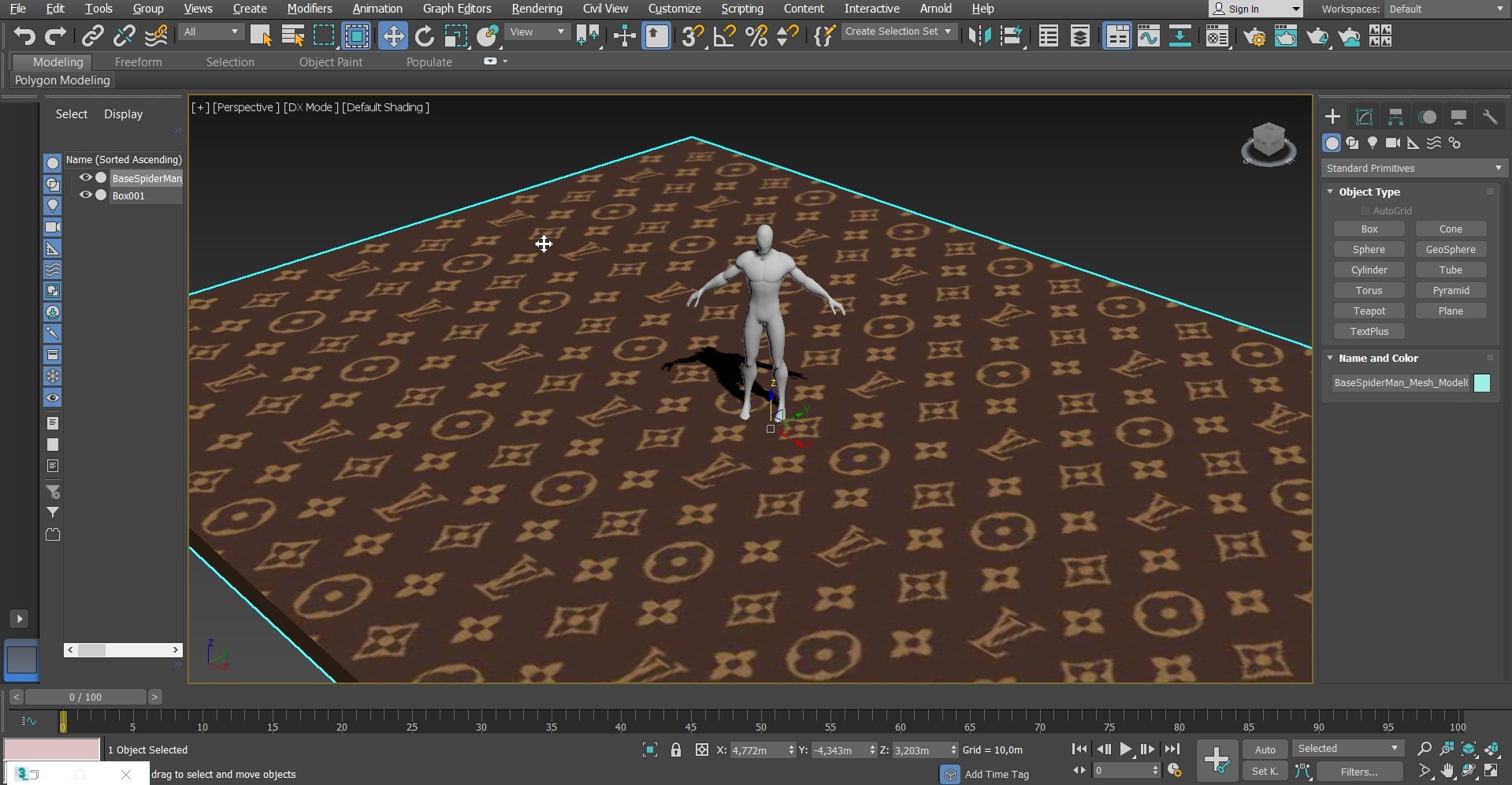
Task: Open the scene explorer Display menu
Action: 123,114
